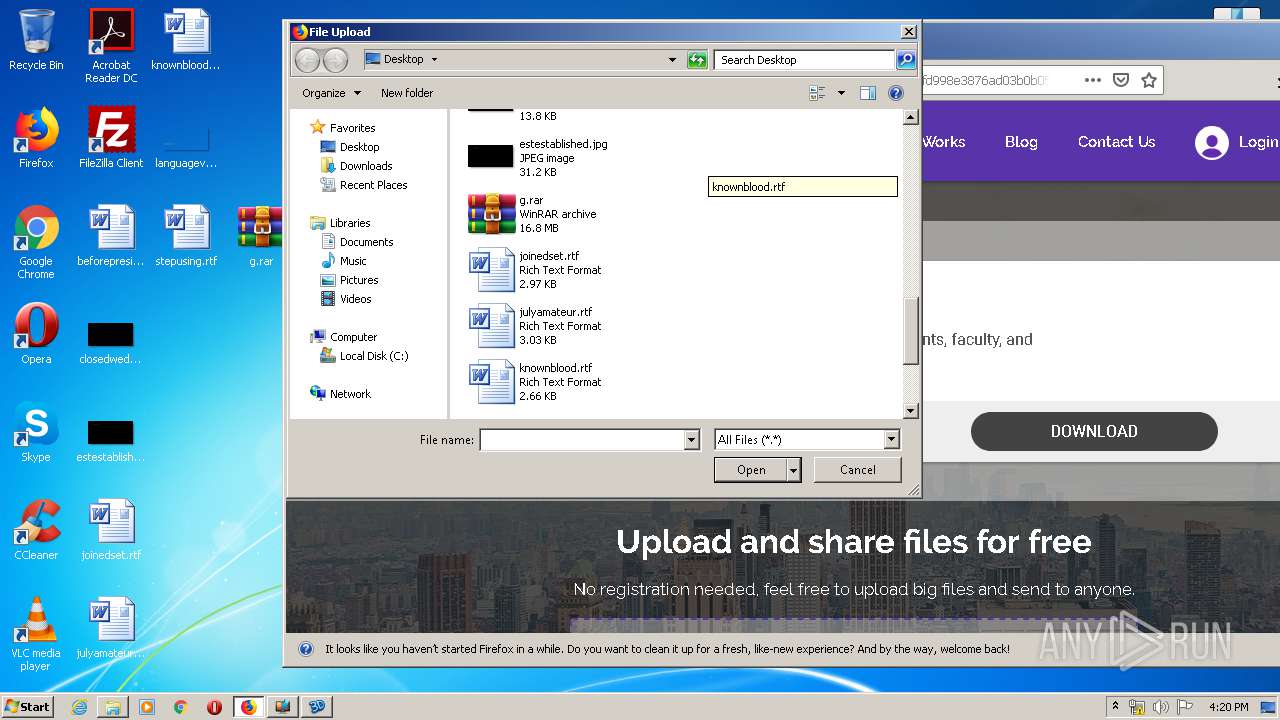This screenshot has height=720, width=1280.
Task: Click refresh icon next to address path
Action: (697, 60)
